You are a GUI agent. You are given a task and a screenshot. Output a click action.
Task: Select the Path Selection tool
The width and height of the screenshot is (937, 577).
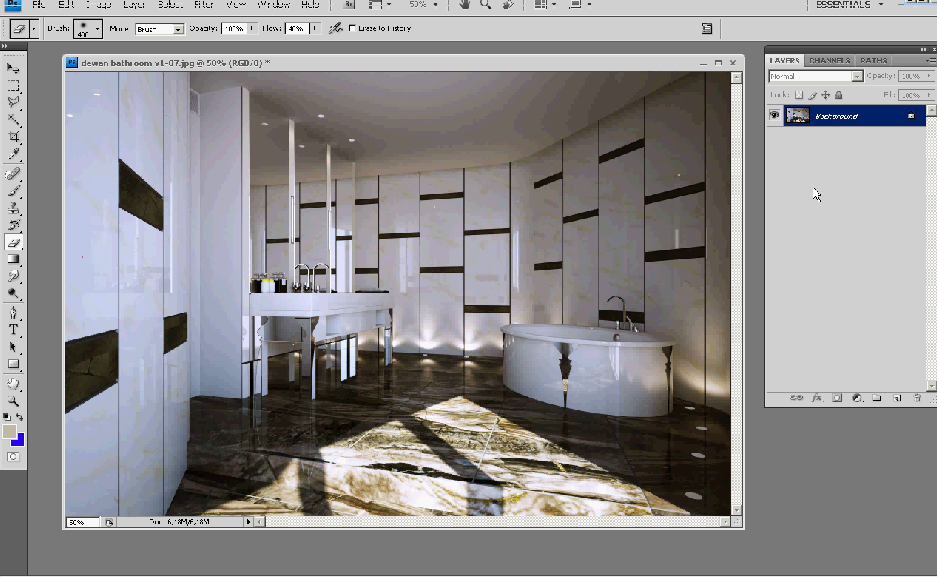[13, 347]
